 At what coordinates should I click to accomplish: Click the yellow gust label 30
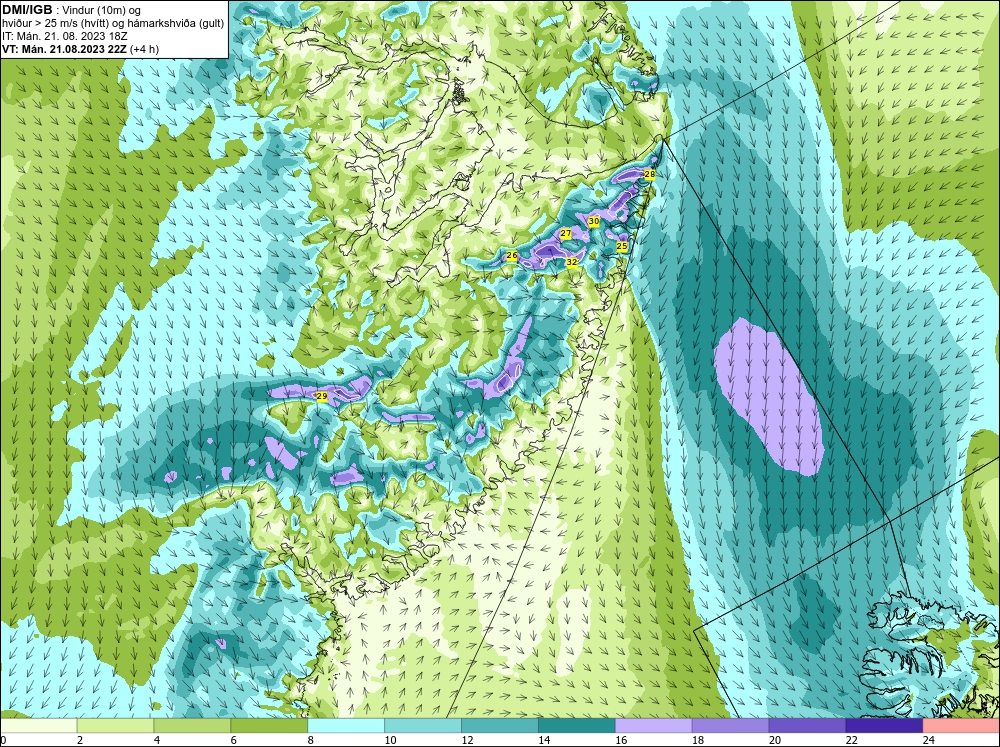coord(594,221)
